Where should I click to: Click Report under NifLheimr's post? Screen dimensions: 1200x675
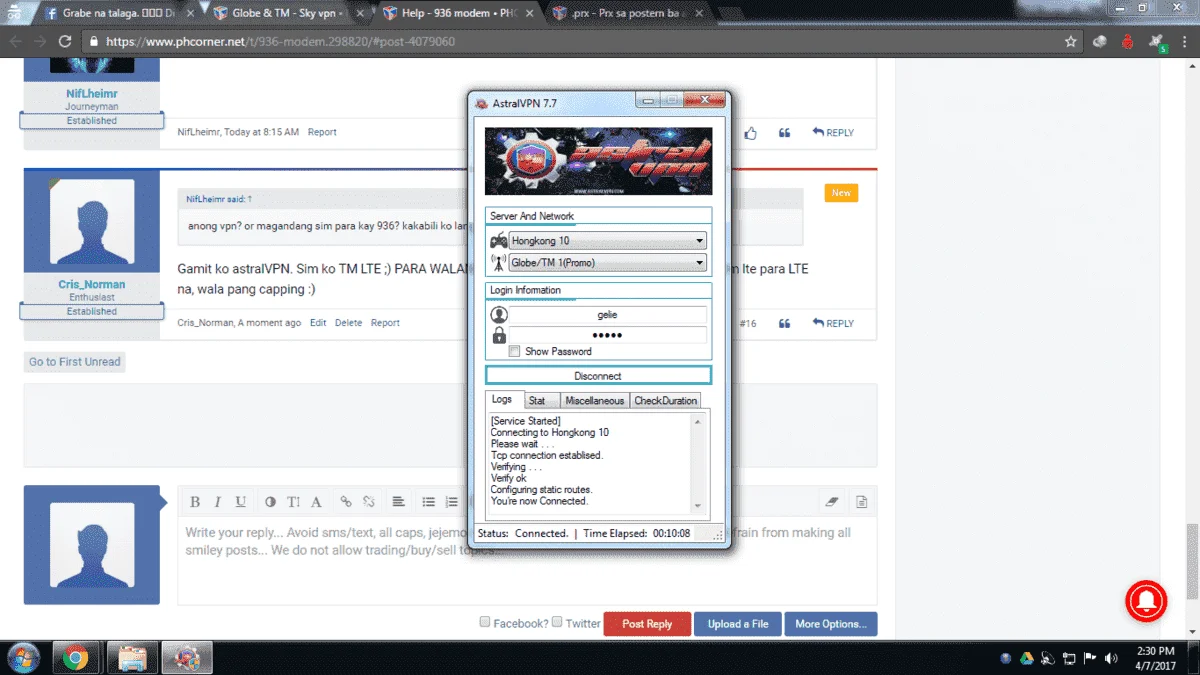click(322, 132)
